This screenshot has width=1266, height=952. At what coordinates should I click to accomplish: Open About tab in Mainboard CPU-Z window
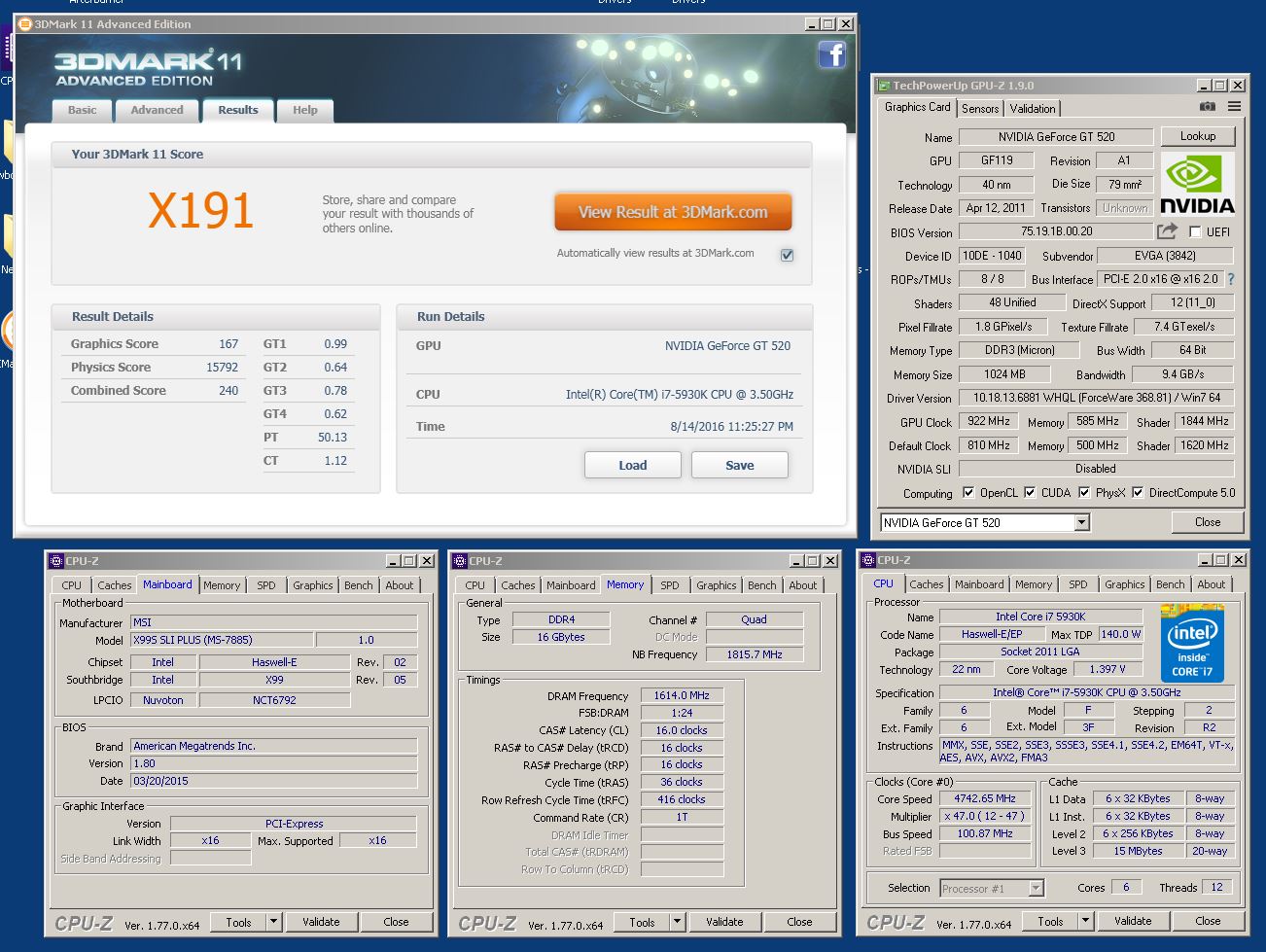400,585
